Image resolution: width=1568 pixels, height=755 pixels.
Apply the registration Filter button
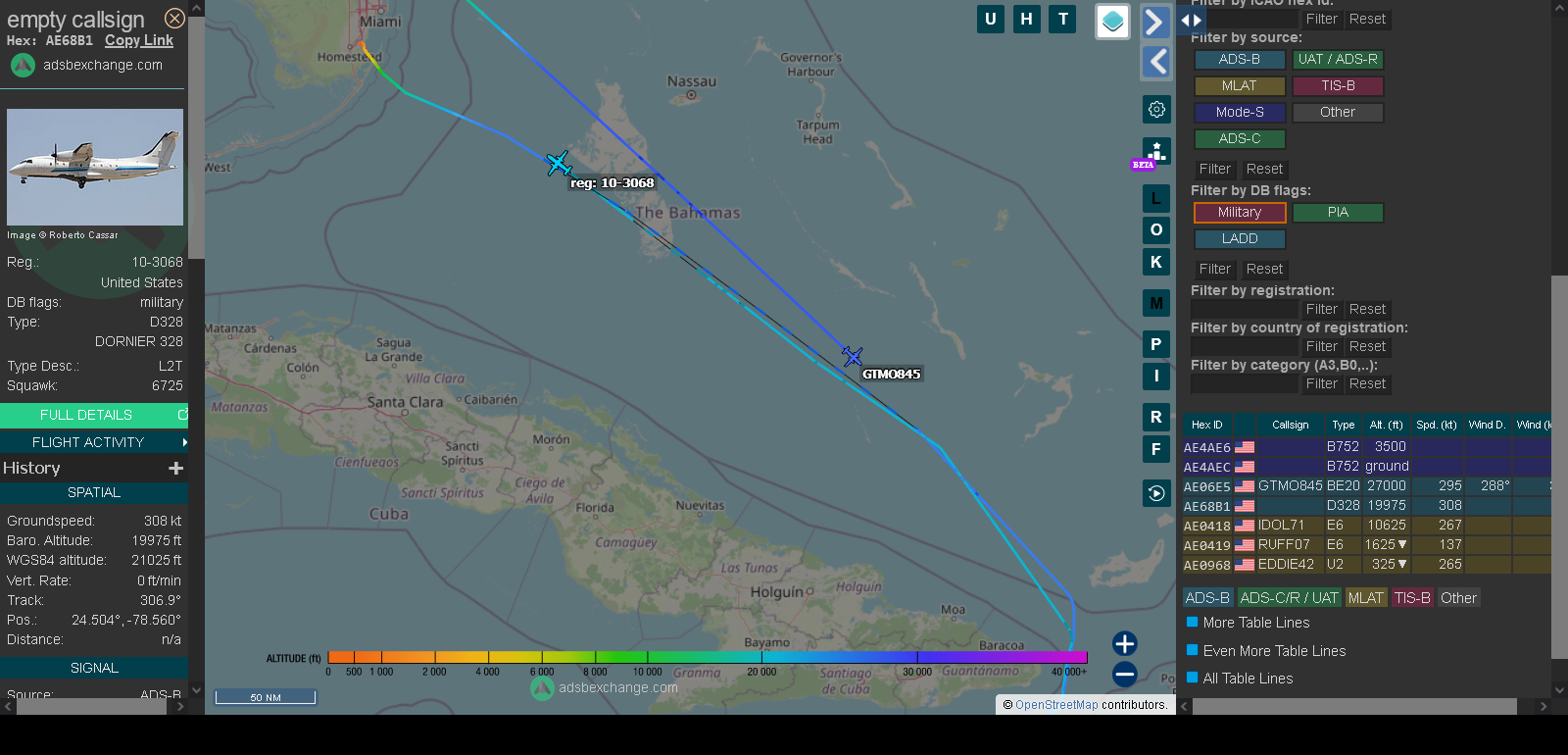(1322, 310)
